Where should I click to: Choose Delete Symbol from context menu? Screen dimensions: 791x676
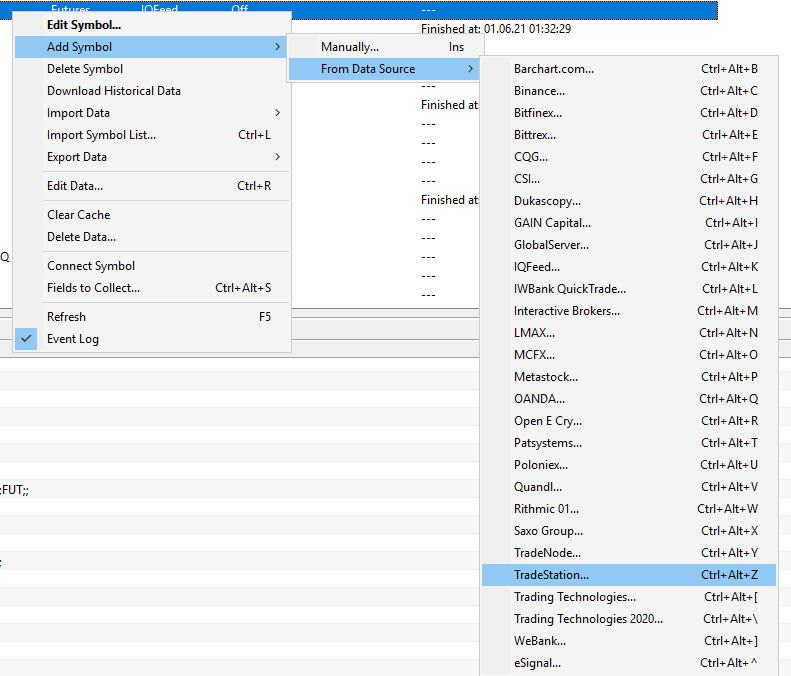(151, 69)
